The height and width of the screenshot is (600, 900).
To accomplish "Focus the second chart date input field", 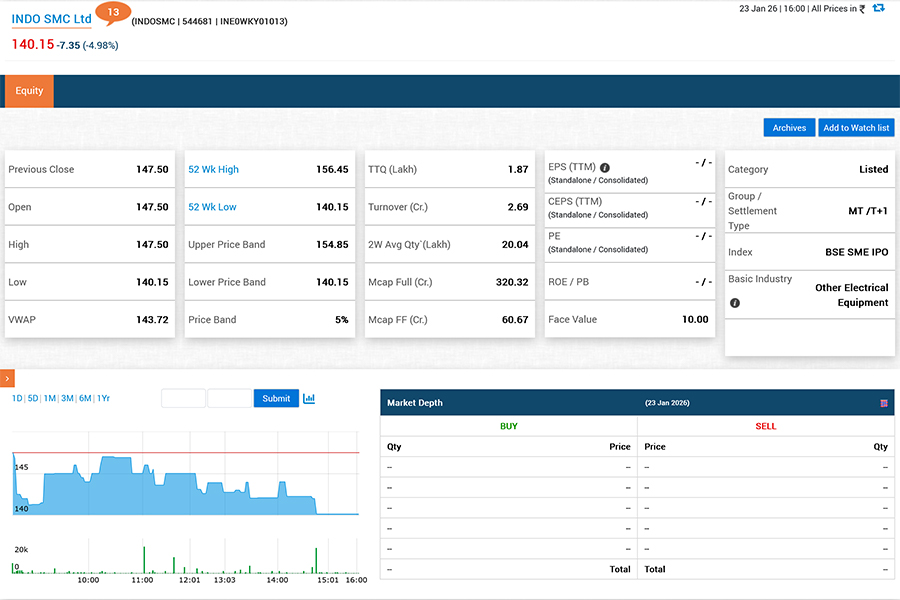I will (x=229, y=398).
